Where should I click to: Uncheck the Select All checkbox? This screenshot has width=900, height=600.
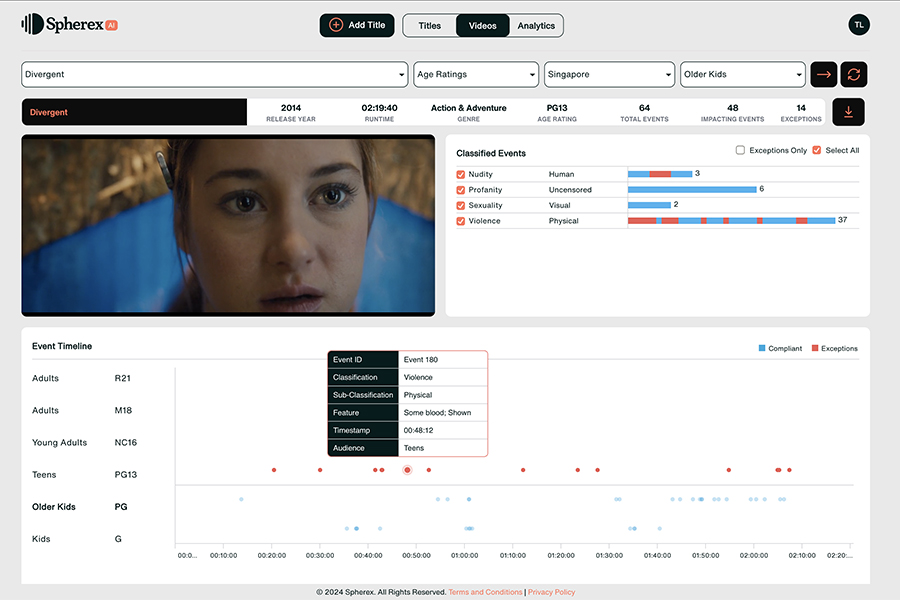(x=817, y=151)
